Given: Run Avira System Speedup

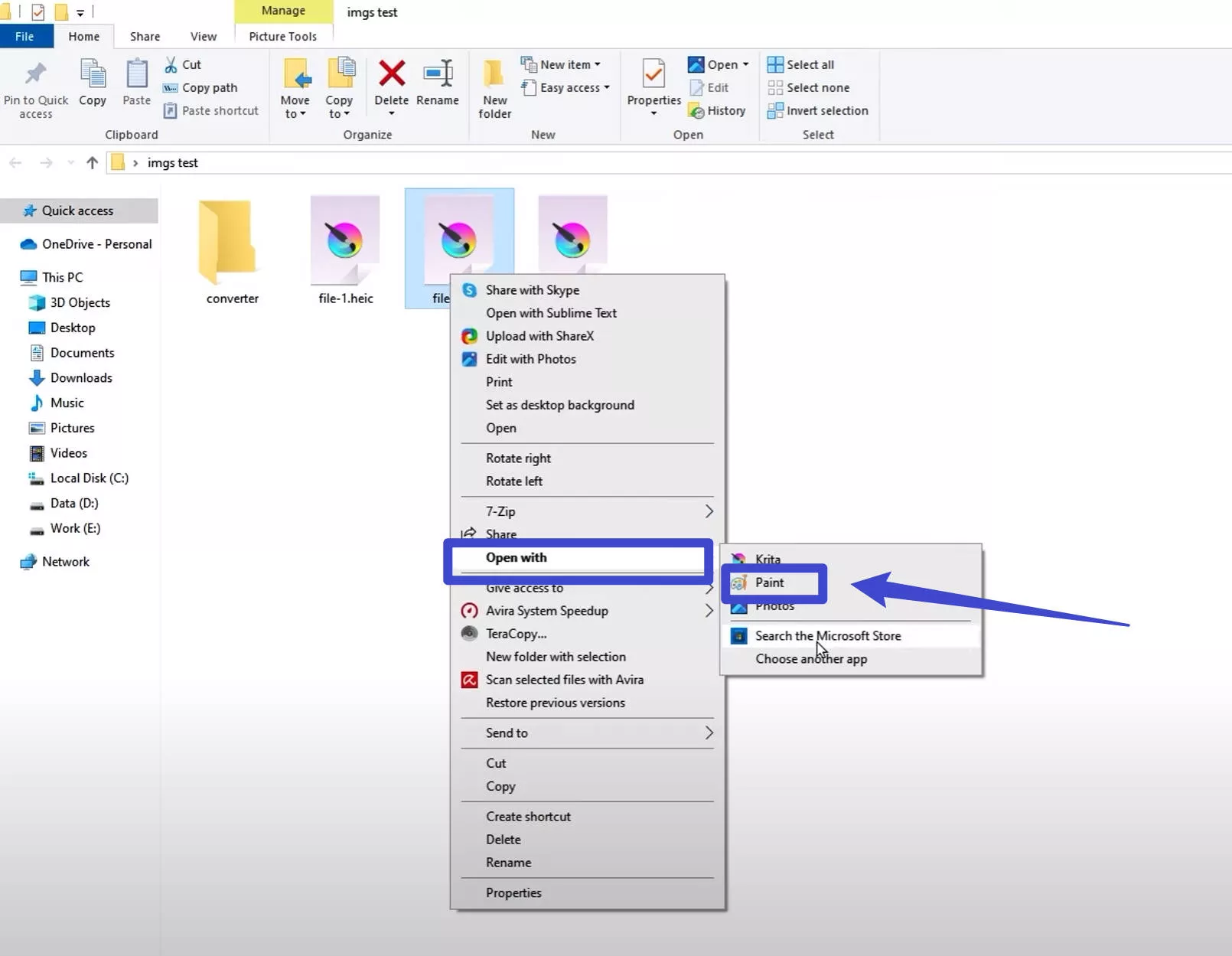Looking at the screenshot, I should (546, 610).
